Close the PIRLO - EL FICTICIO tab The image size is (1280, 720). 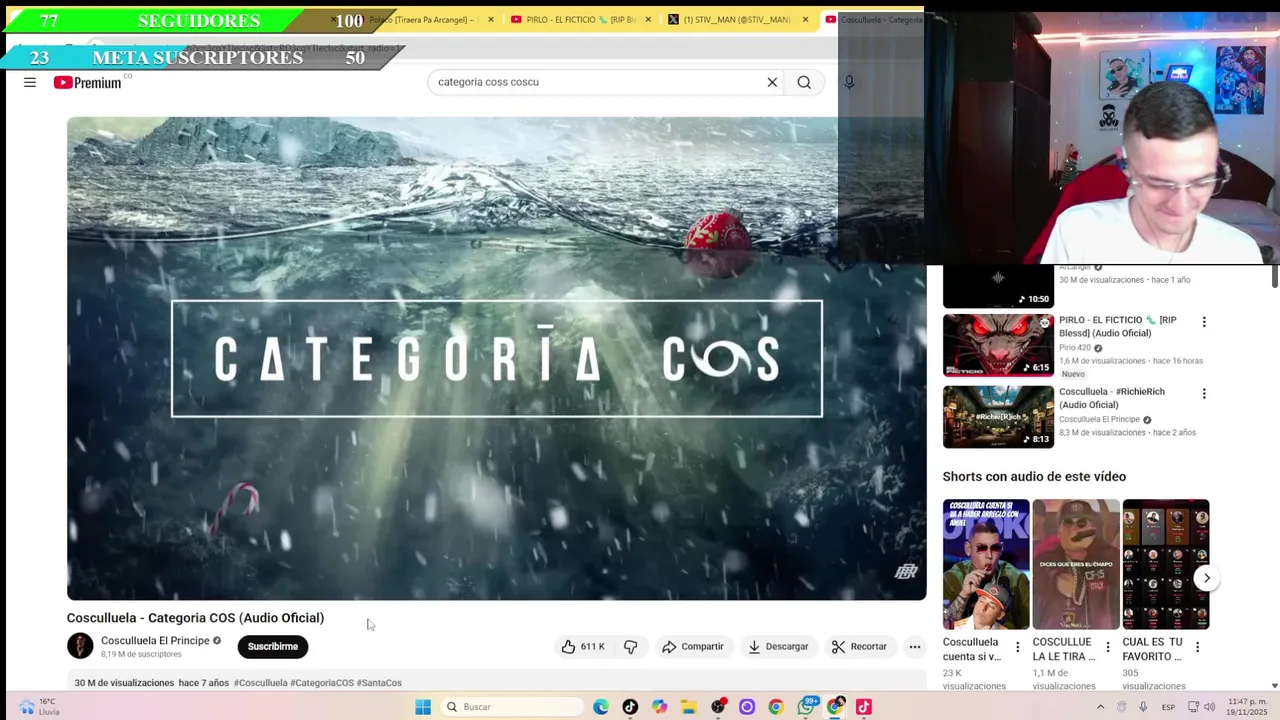pos(648,19)
